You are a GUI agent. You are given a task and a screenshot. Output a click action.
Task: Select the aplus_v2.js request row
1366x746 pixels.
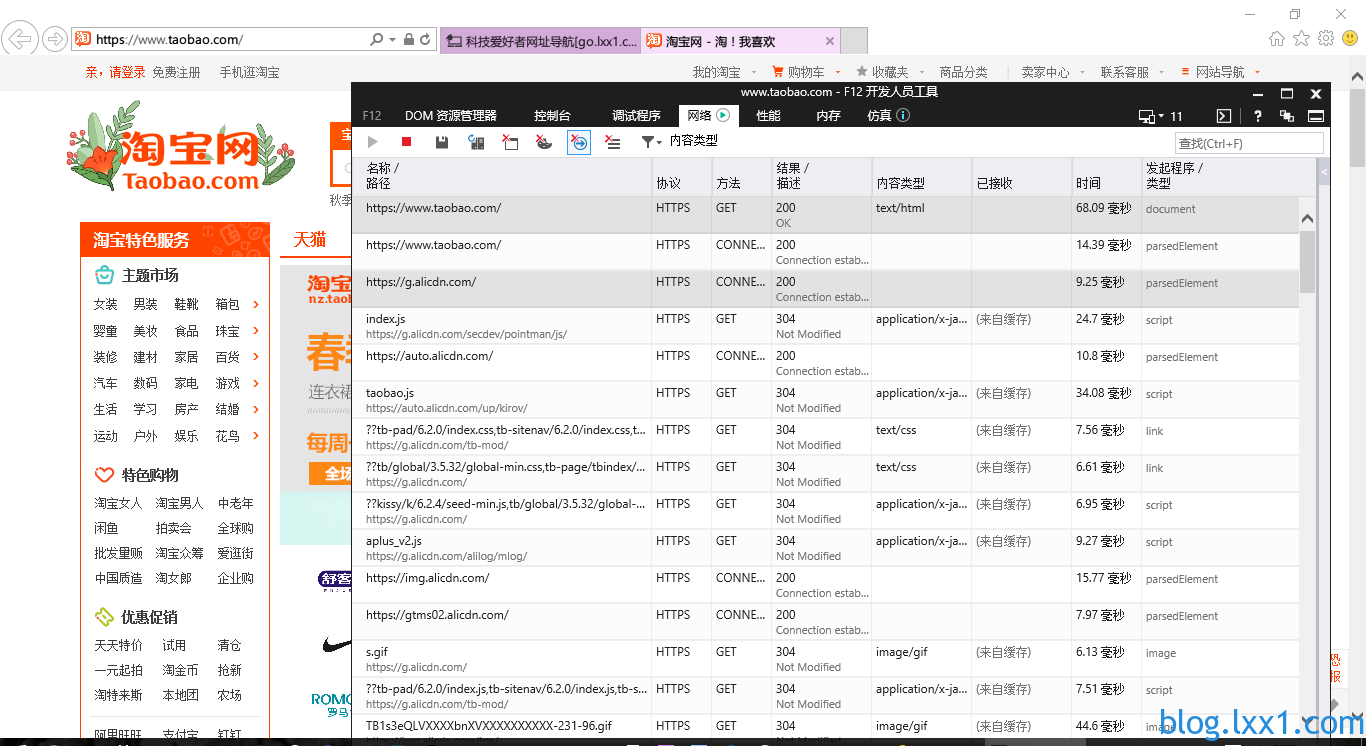825,548
